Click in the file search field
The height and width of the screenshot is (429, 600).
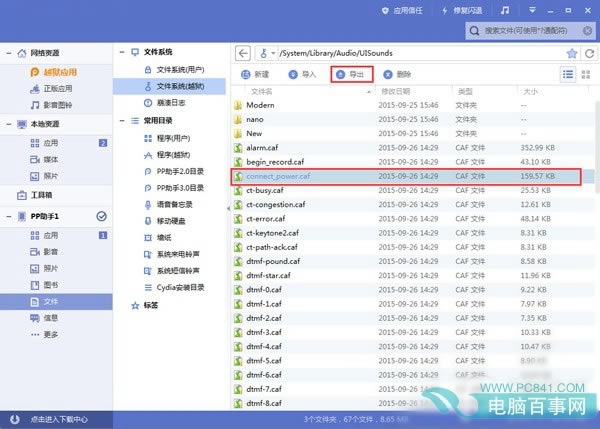(x=526, y=31)
